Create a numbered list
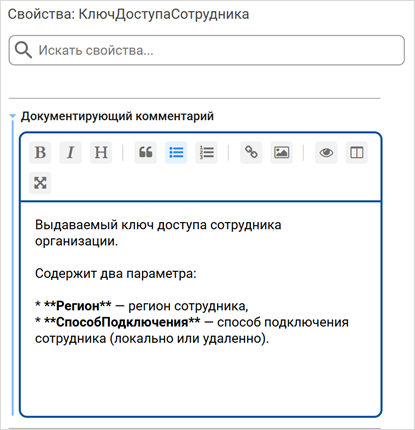This screenshot has height=430, width=415. pos(207,152)
